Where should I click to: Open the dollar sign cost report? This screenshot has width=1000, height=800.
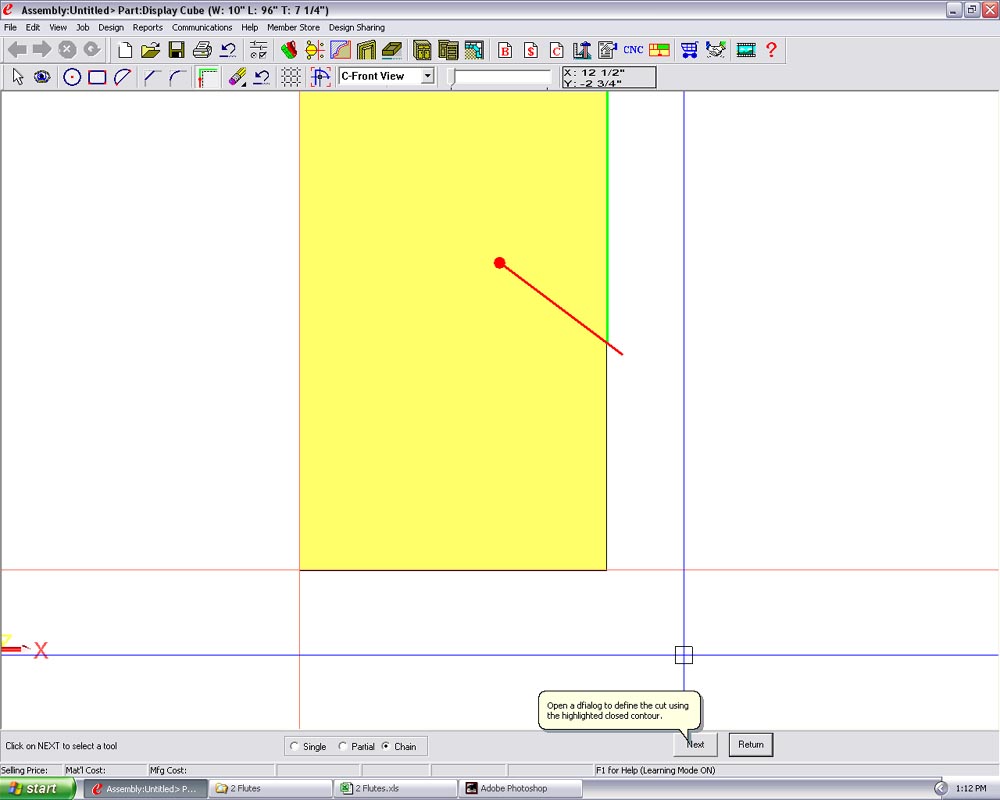[531, 50]
